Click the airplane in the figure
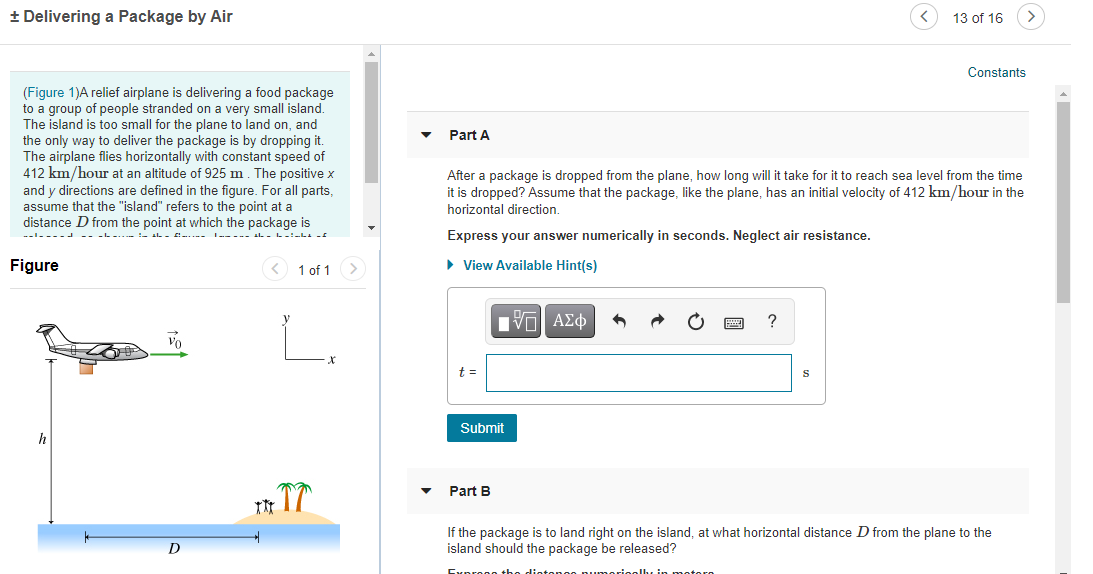This screenshot has width=1093, height=574. 91,343
